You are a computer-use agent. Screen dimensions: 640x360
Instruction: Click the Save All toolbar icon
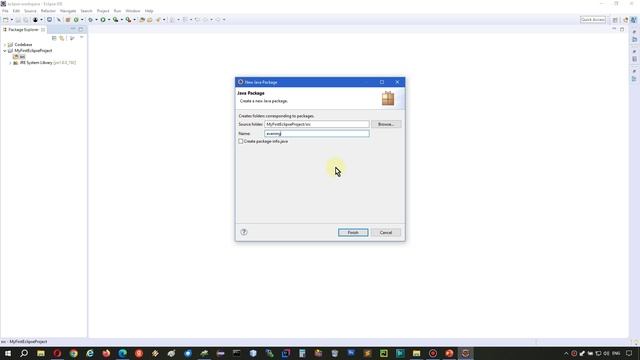pos(25,20)
